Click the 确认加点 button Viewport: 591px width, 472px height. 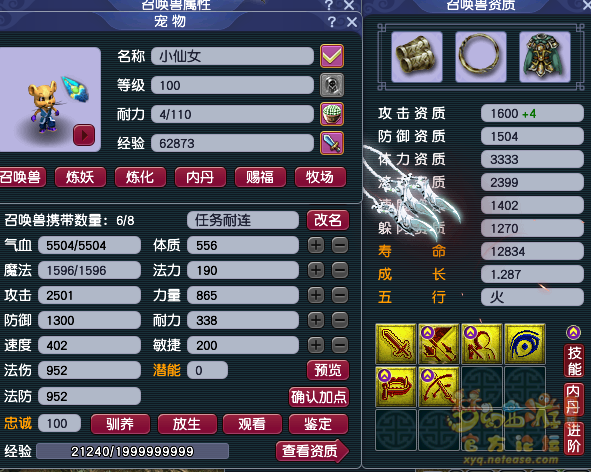point(319,397)
